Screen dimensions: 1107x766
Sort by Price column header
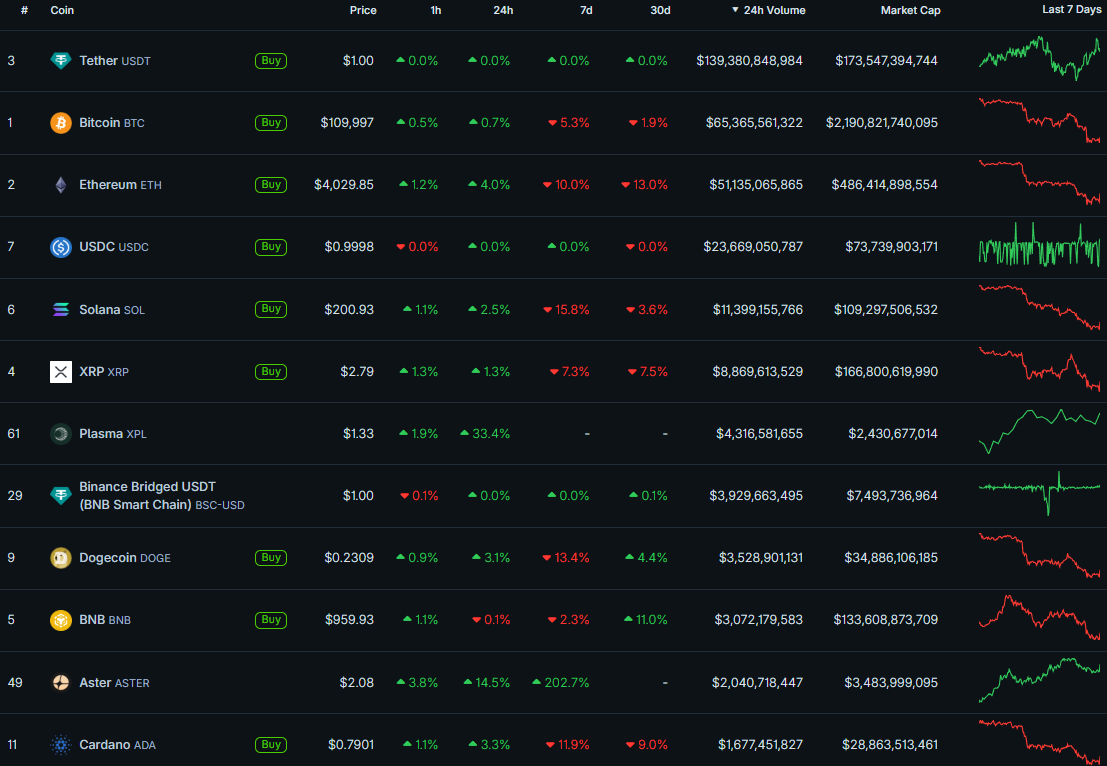pos(363,10)
